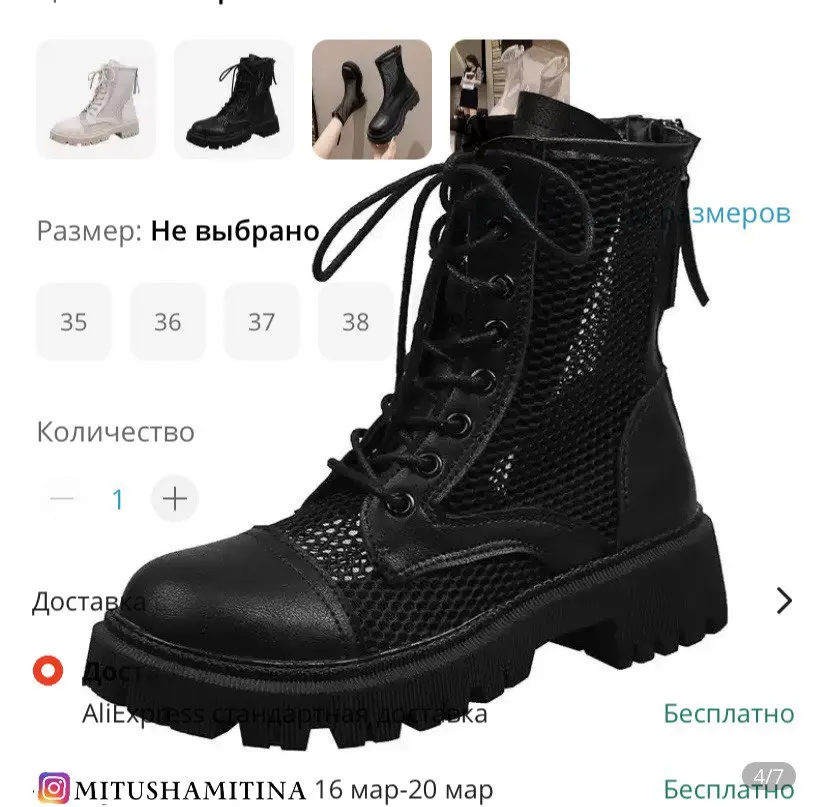828x807 pixels.
Task: Open the size chart link
Action: point(734,213)
